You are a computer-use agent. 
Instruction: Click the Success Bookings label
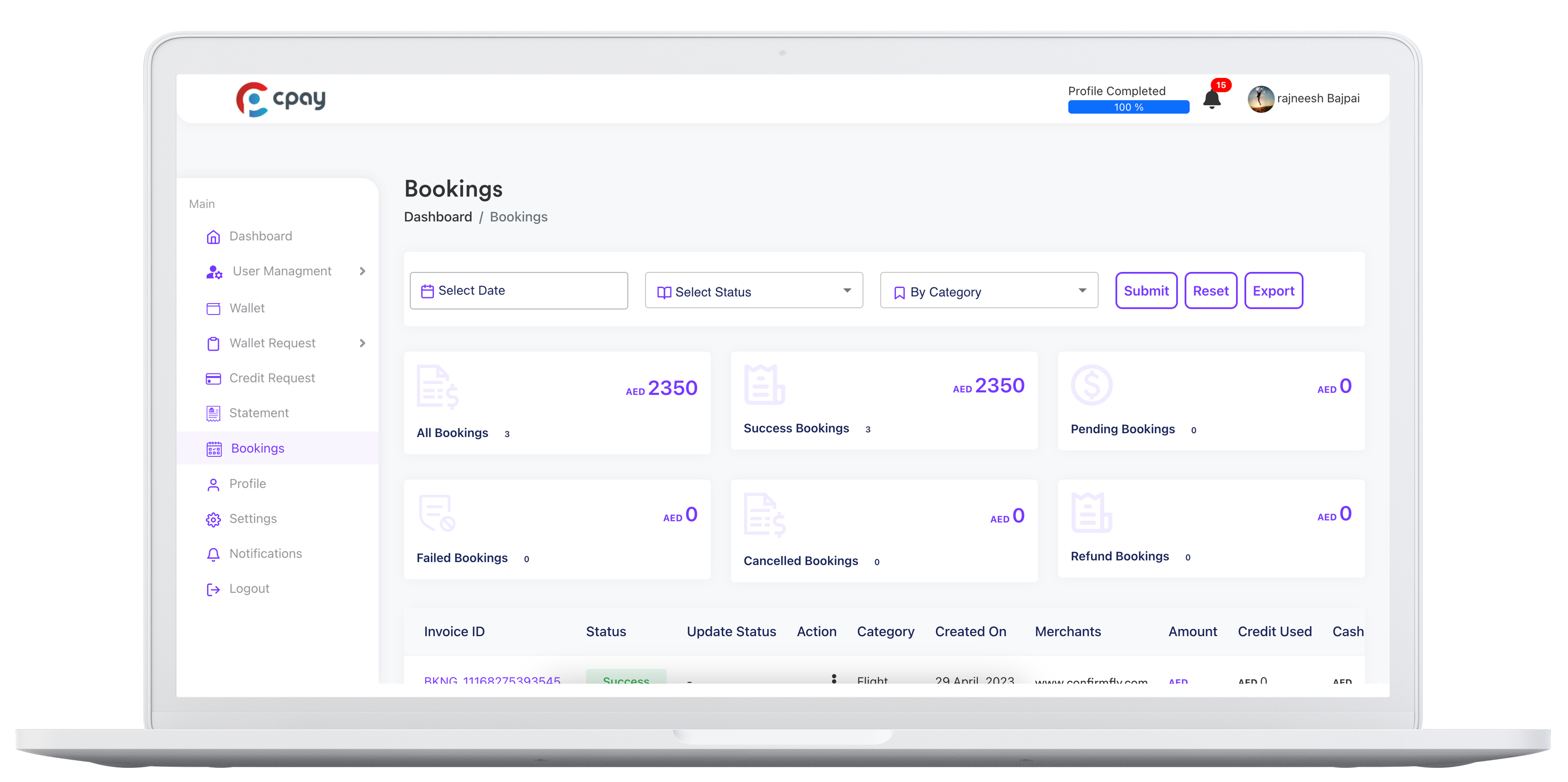(x=796, y=429)
